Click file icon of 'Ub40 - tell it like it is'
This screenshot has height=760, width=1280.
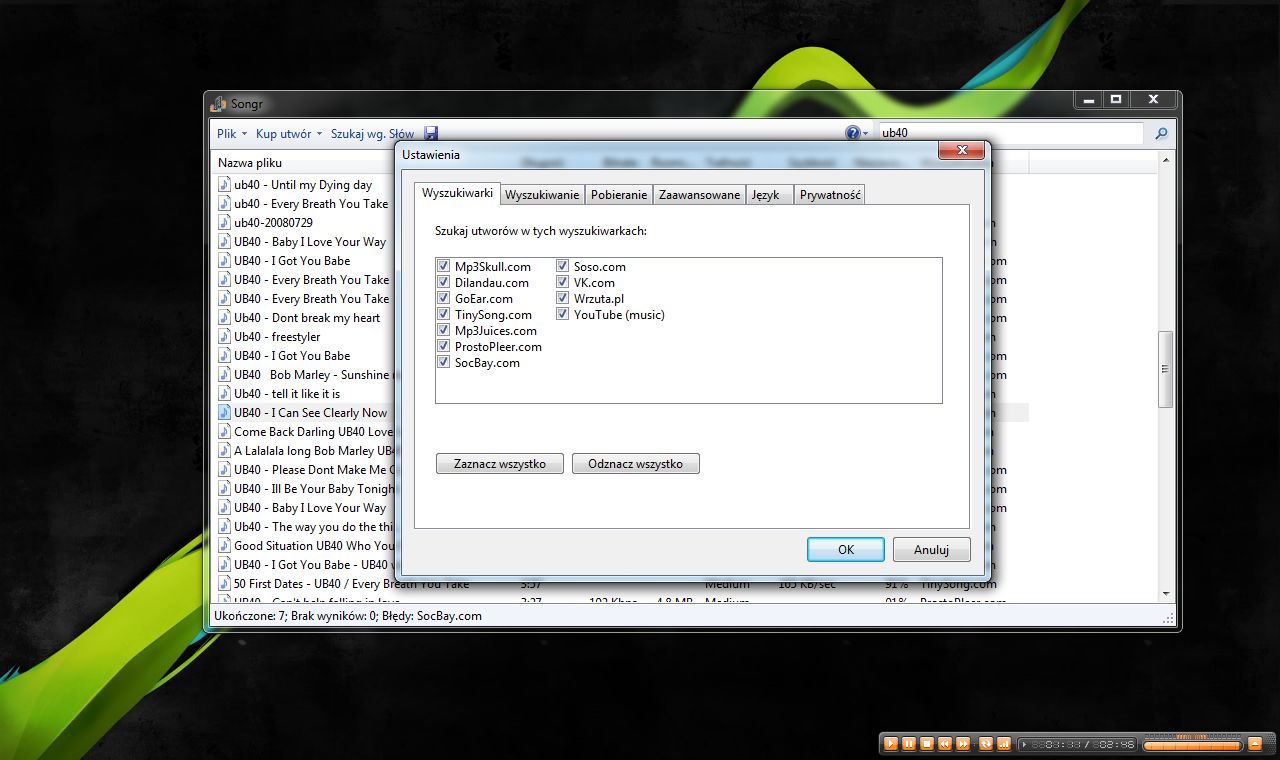pos(225,394)
